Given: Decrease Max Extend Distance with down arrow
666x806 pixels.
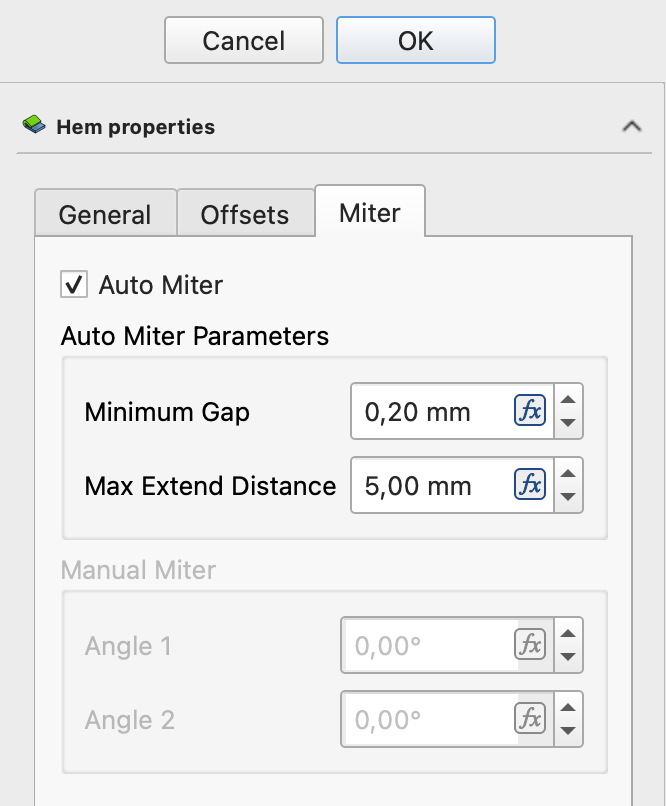Looking at the screenshot, I should 568,497.
